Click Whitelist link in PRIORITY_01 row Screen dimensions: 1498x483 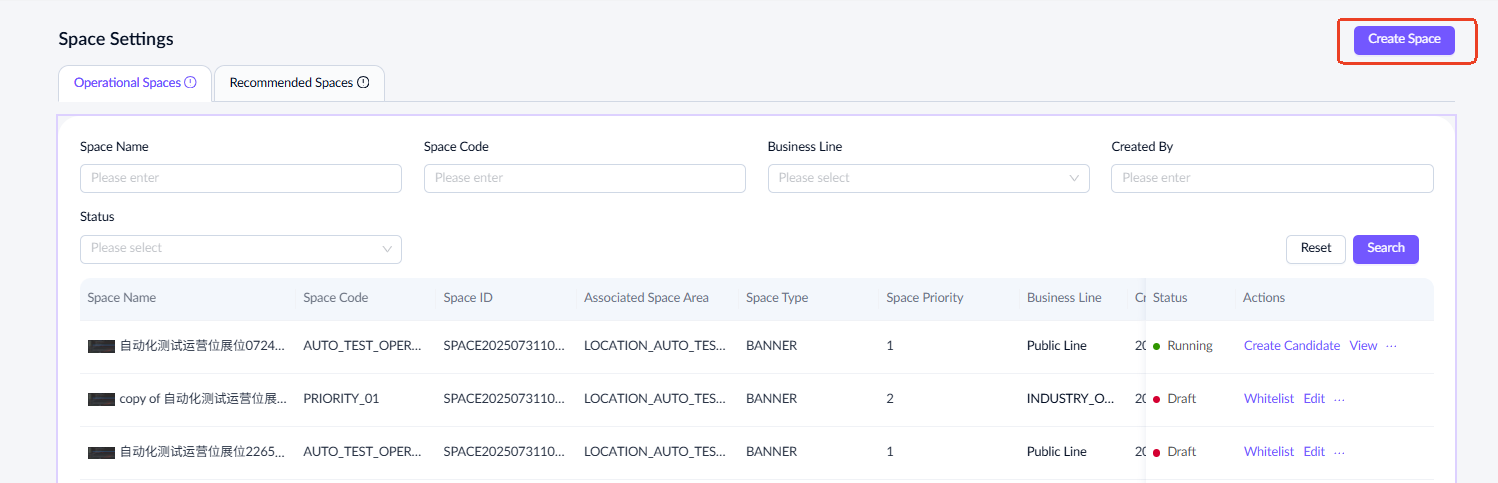1268,399
